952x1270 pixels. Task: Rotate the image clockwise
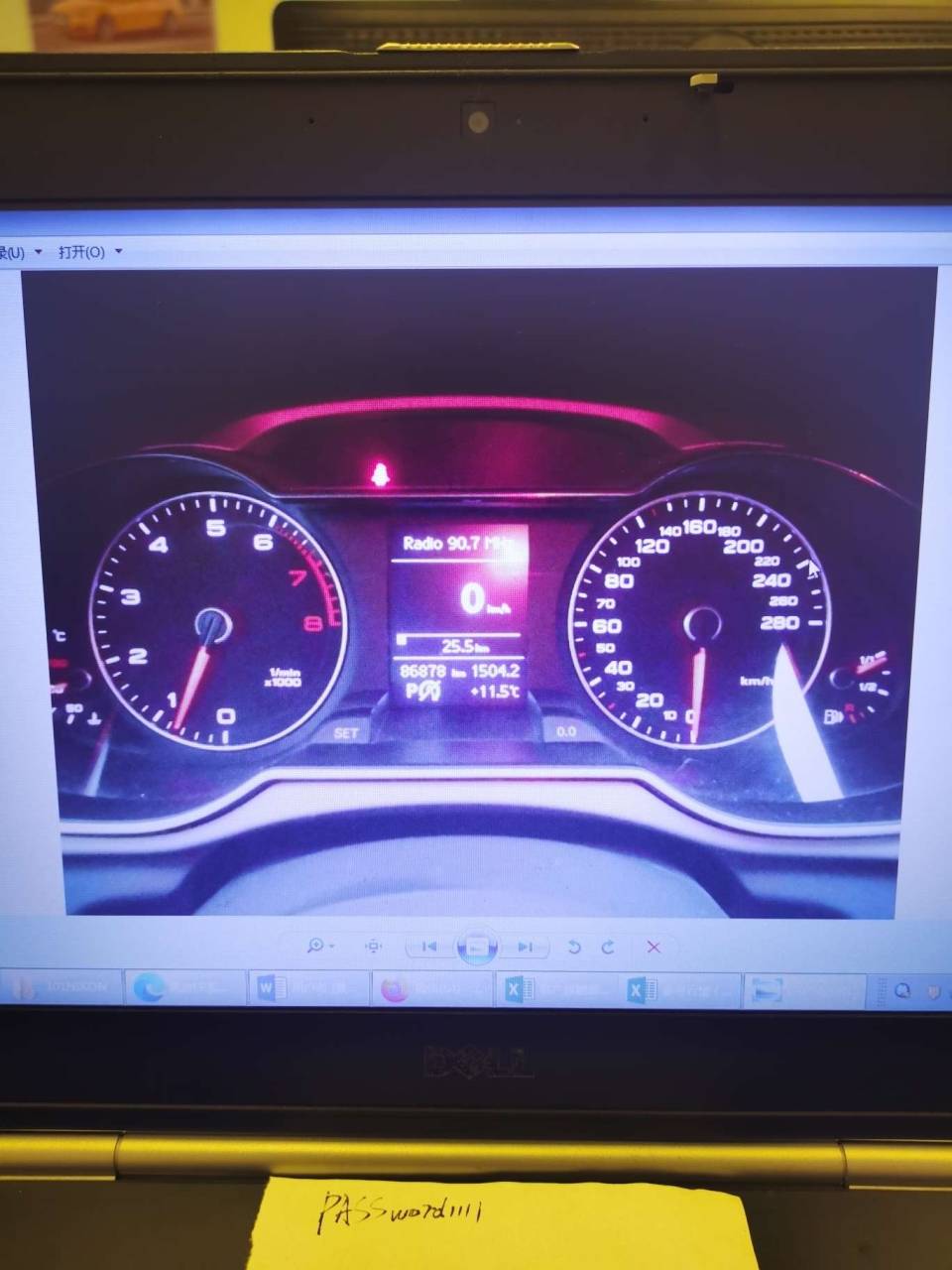point(607,947)
